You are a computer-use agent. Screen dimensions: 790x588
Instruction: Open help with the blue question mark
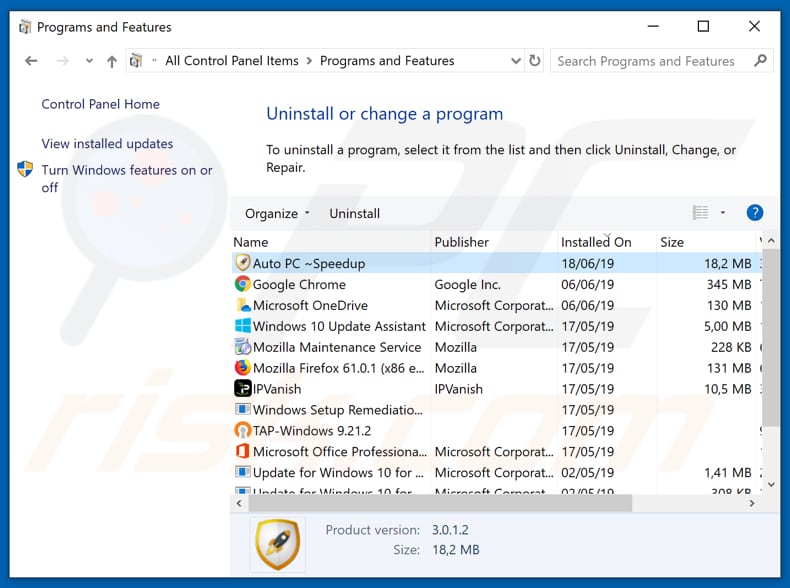pos(755,212)
